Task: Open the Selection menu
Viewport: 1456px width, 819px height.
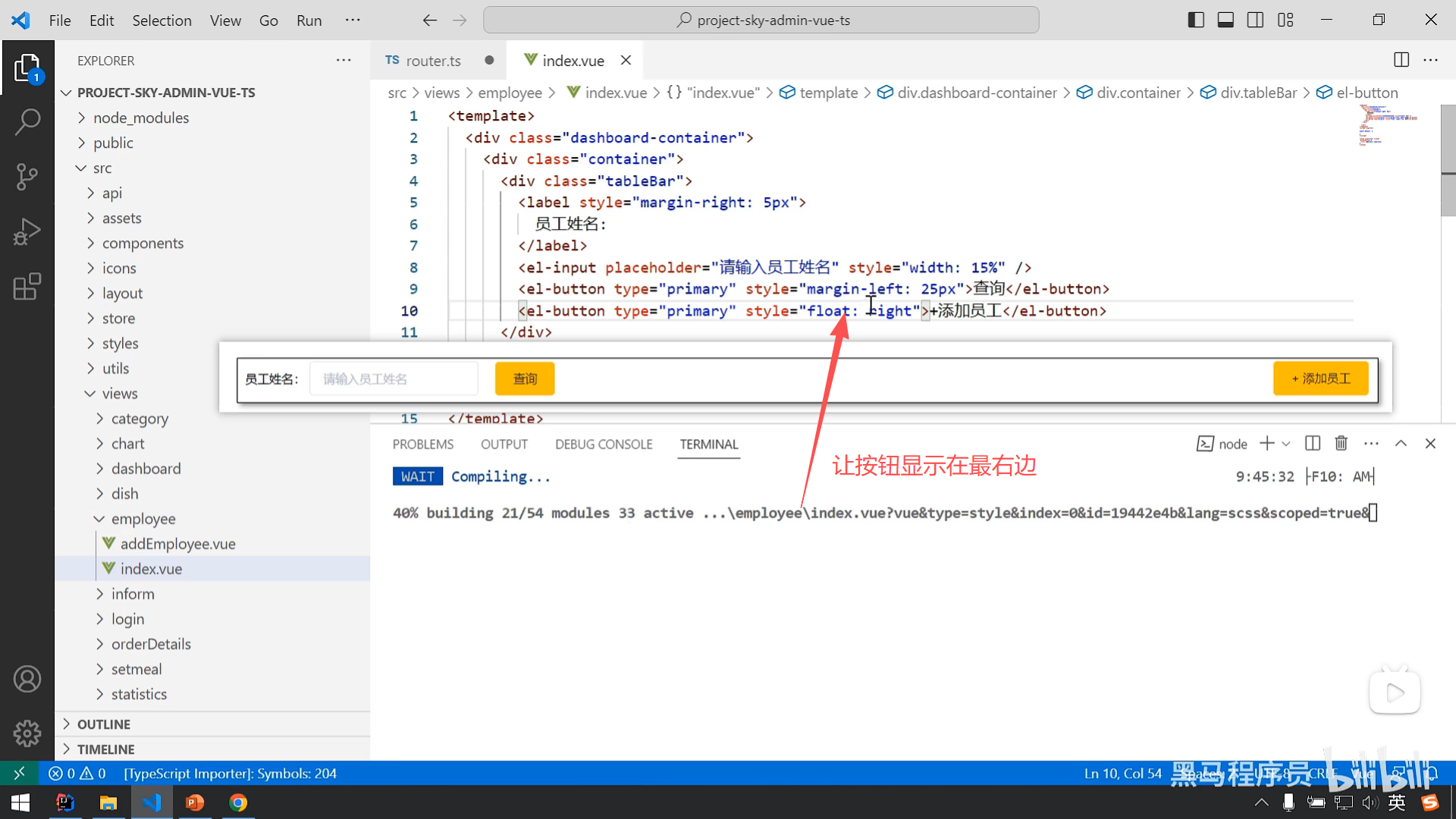Action: [162, 20]
